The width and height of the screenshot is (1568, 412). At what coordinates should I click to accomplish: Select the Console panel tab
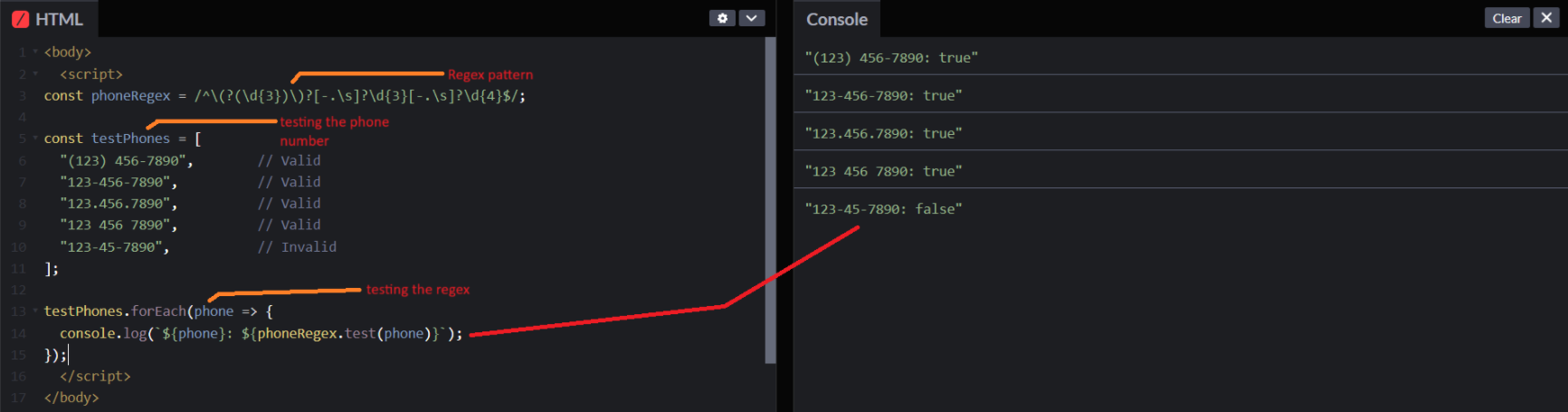tap(836, 19)
